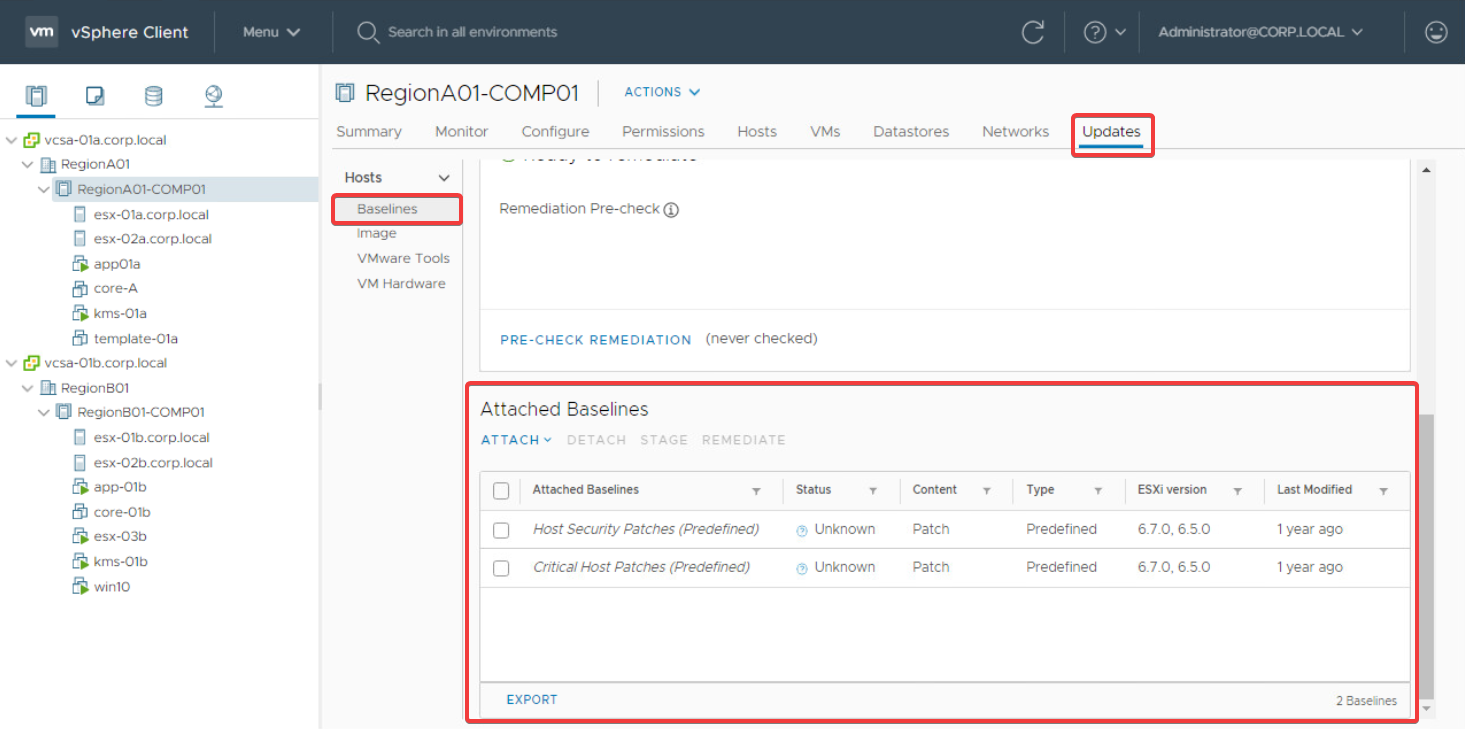Switch to the VMs tab
This screenshot has width=1465, height=729.
pyautogui.click(x=825, y=132)
